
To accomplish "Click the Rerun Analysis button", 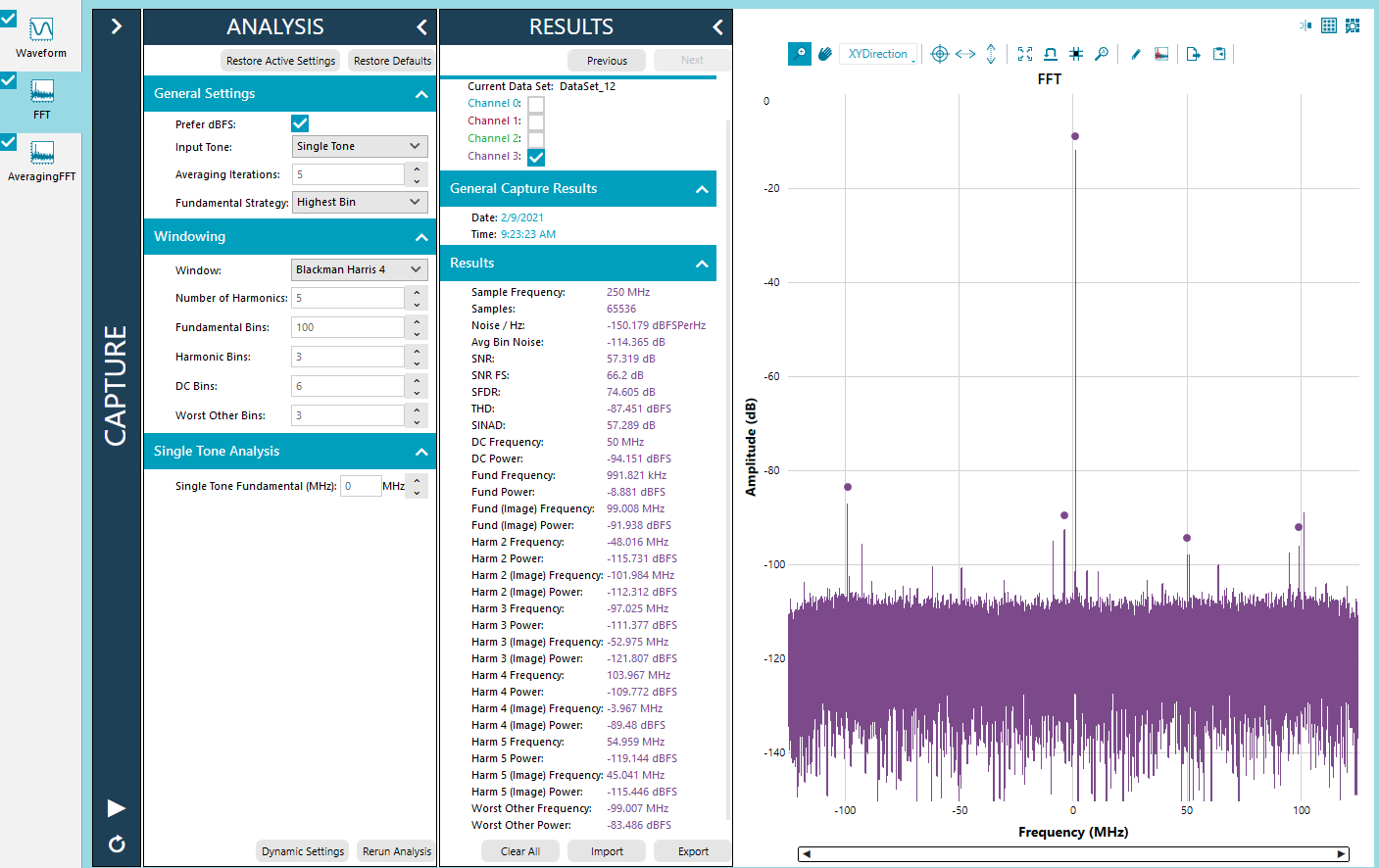I will tap(396, 851).
